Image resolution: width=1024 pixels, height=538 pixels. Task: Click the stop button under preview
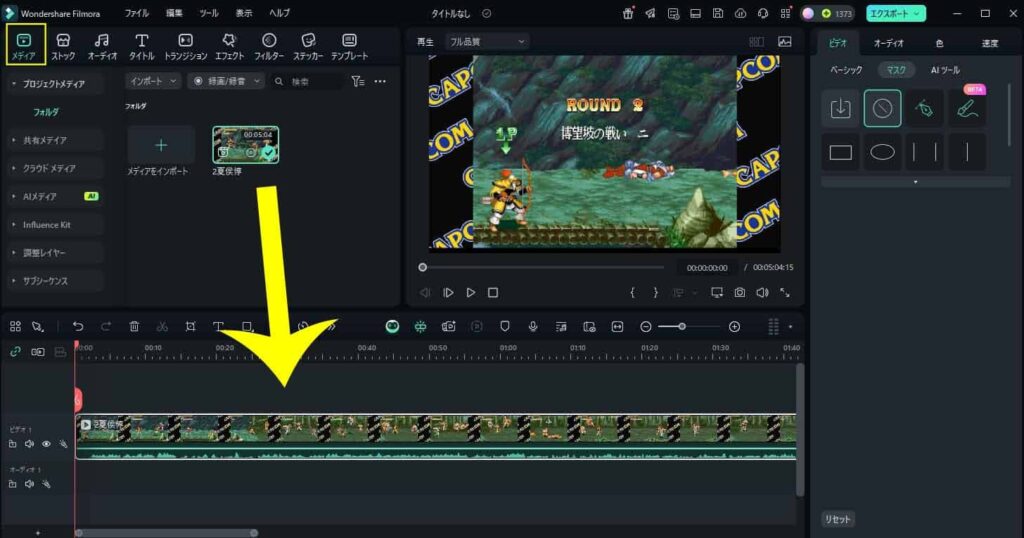[x=493, y=293]
